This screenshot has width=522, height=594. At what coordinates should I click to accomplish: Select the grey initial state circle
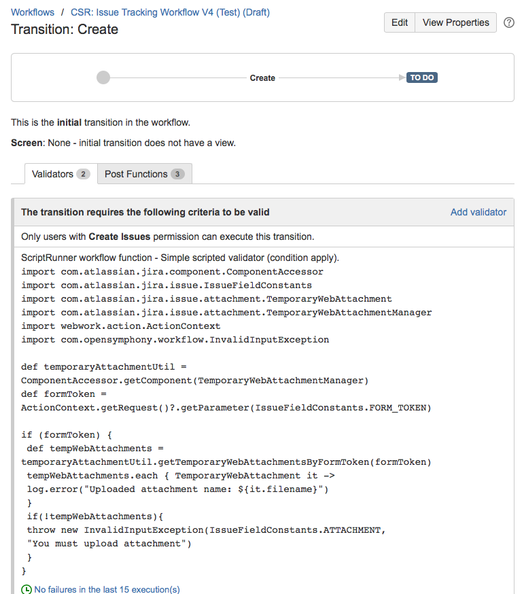103,78
